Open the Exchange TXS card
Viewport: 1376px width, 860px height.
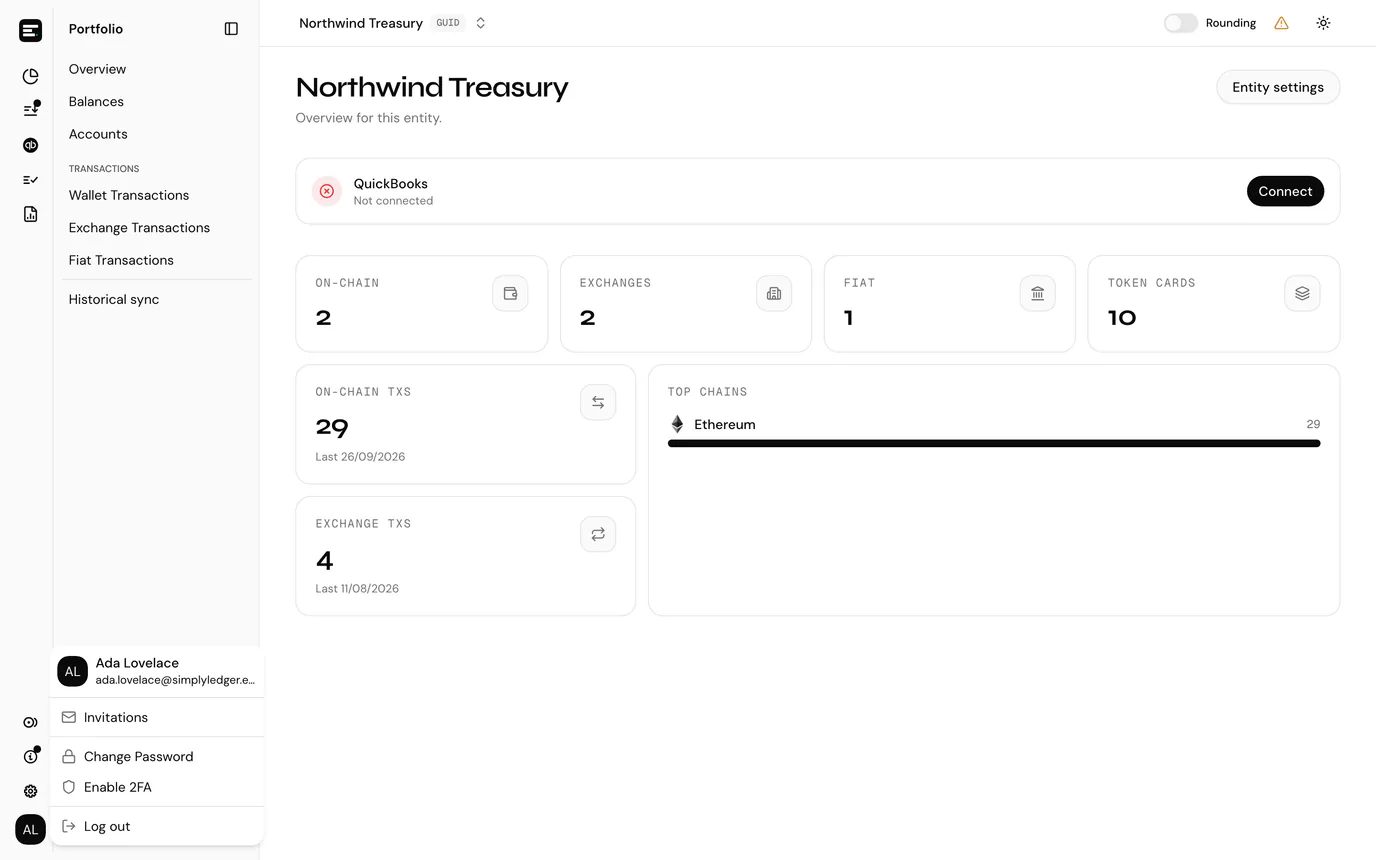(x=466, y=556)
